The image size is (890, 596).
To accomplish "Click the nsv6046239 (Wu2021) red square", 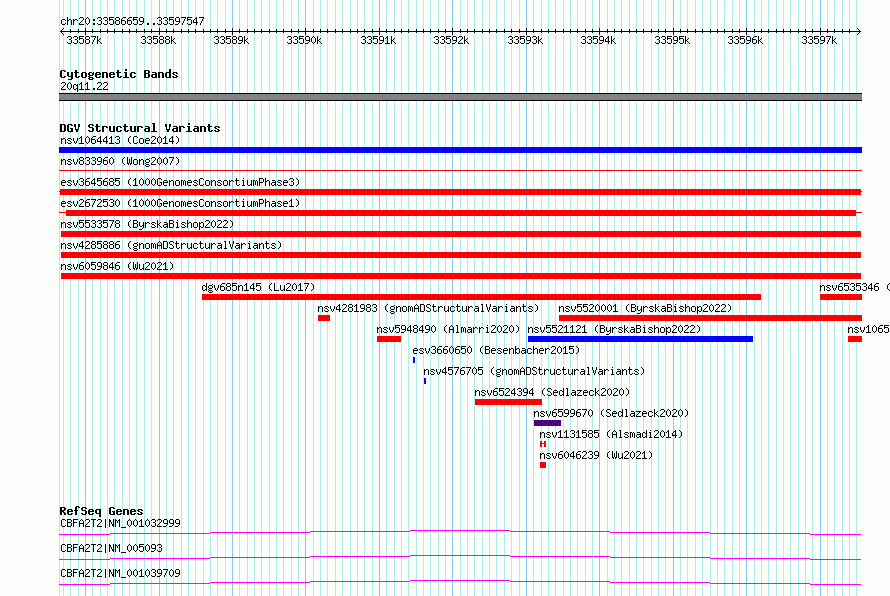I will pos(543,465).
